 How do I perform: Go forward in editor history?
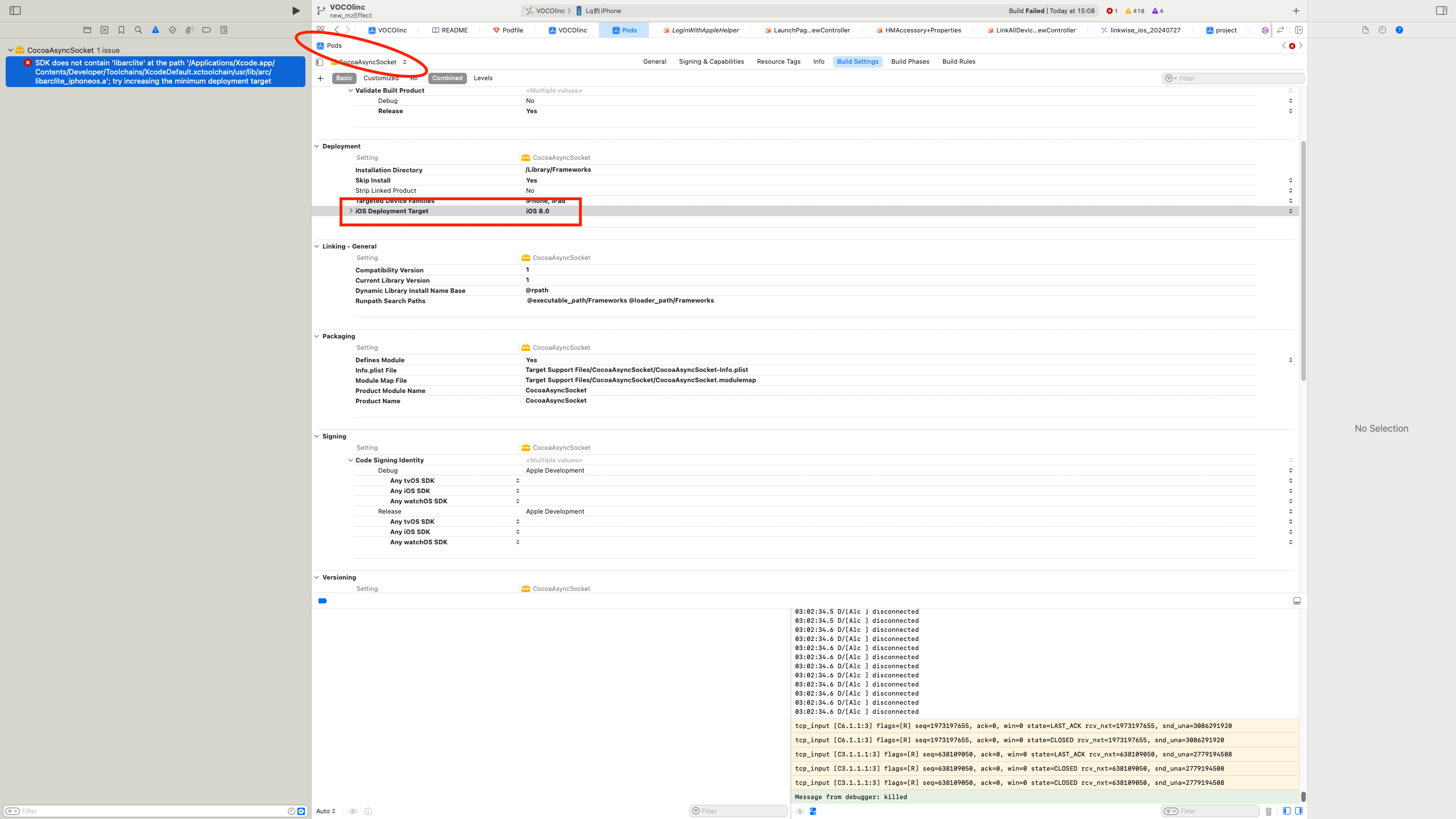click(348, 30)
